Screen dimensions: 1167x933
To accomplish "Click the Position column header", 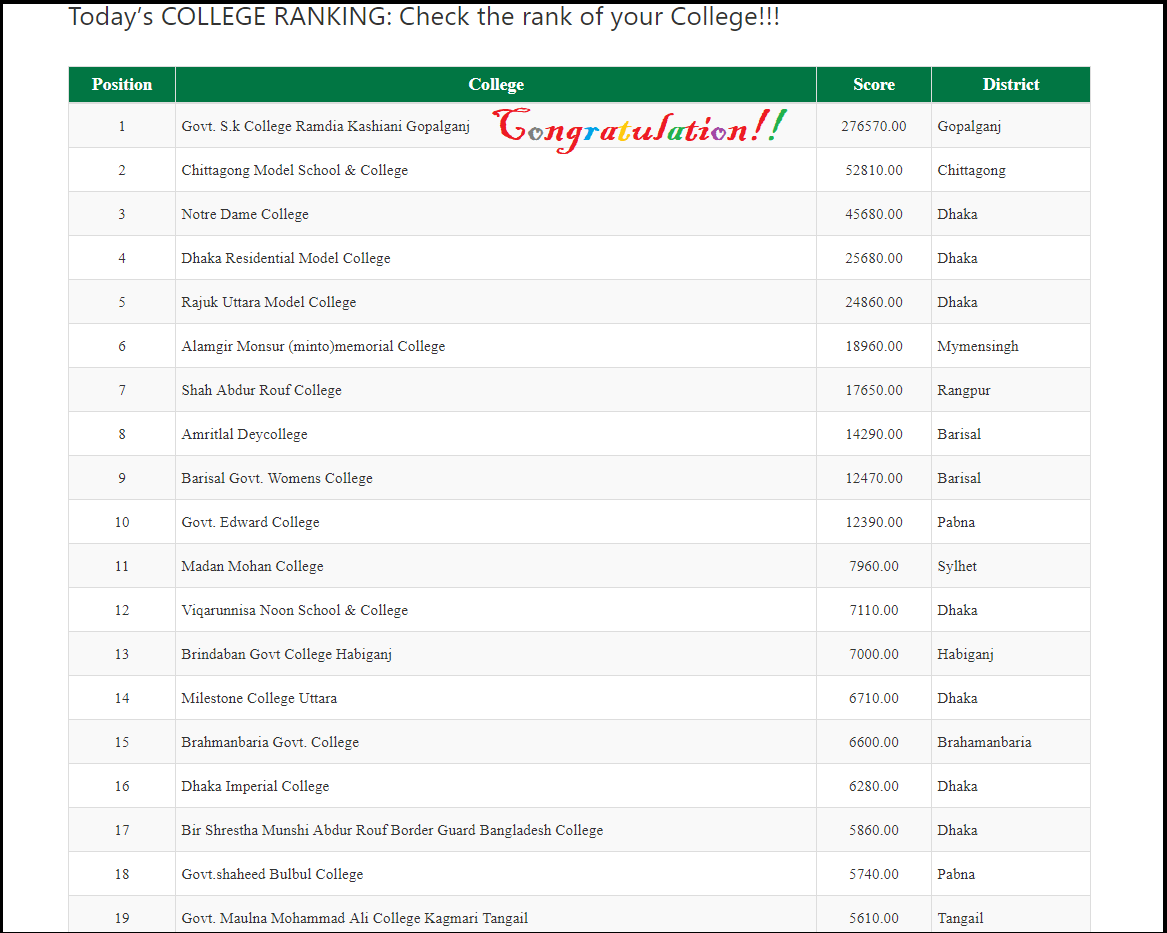I will [122, 84].
